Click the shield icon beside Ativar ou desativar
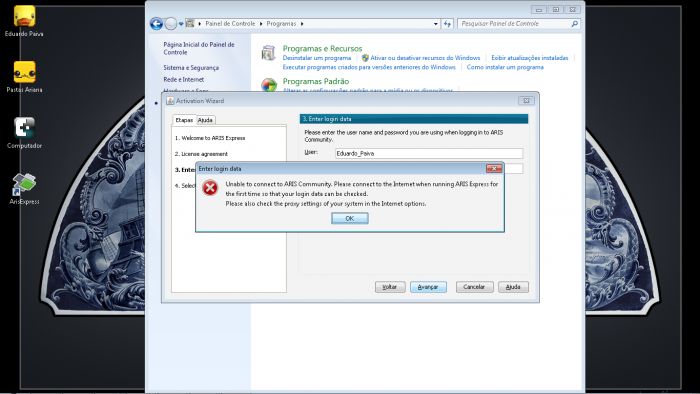Image resolution: width=700 pixels, height=394 pixels. (365, 58)
